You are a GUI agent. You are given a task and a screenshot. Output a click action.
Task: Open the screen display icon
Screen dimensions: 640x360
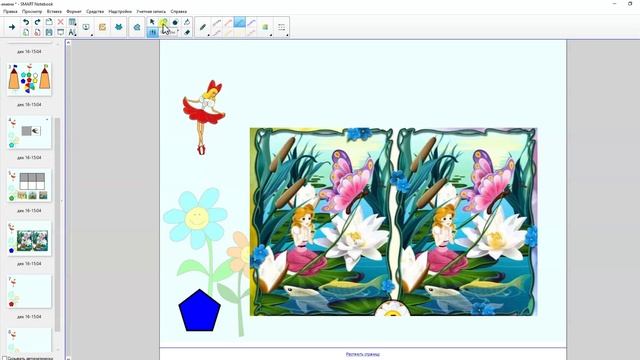60,32
